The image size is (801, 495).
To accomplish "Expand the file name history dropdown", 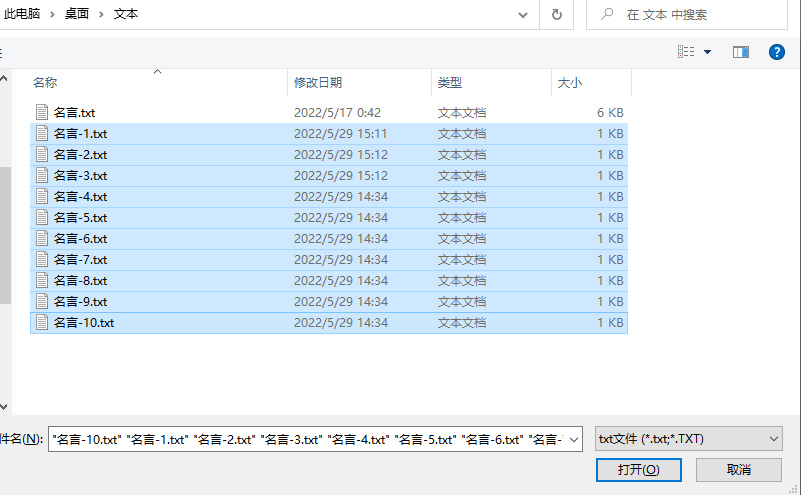I will click(574, 439).
